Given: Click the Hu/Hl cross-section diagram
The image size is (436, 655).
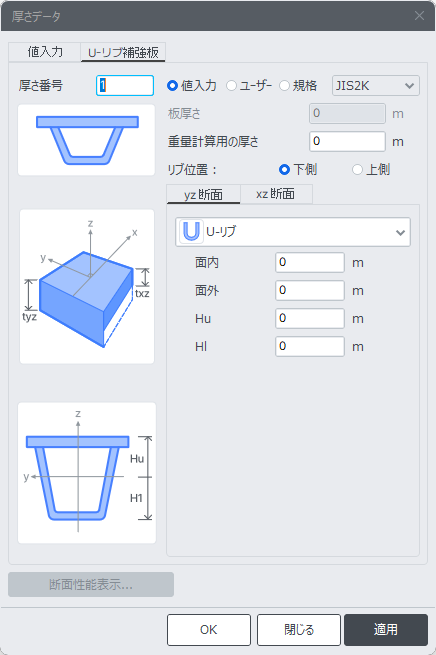Looking at the screenshot, I should pyautogui.click(x=87, y=473).
